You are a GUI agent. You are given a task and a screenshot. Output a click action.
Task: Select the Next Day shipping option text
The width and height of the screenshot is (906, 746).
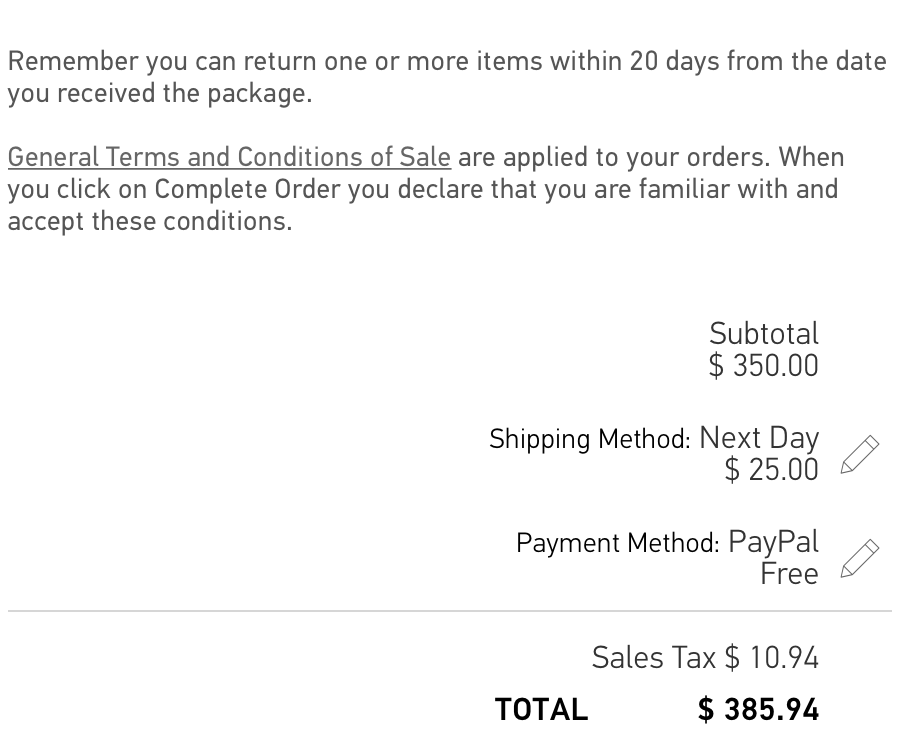pos(759,437)
